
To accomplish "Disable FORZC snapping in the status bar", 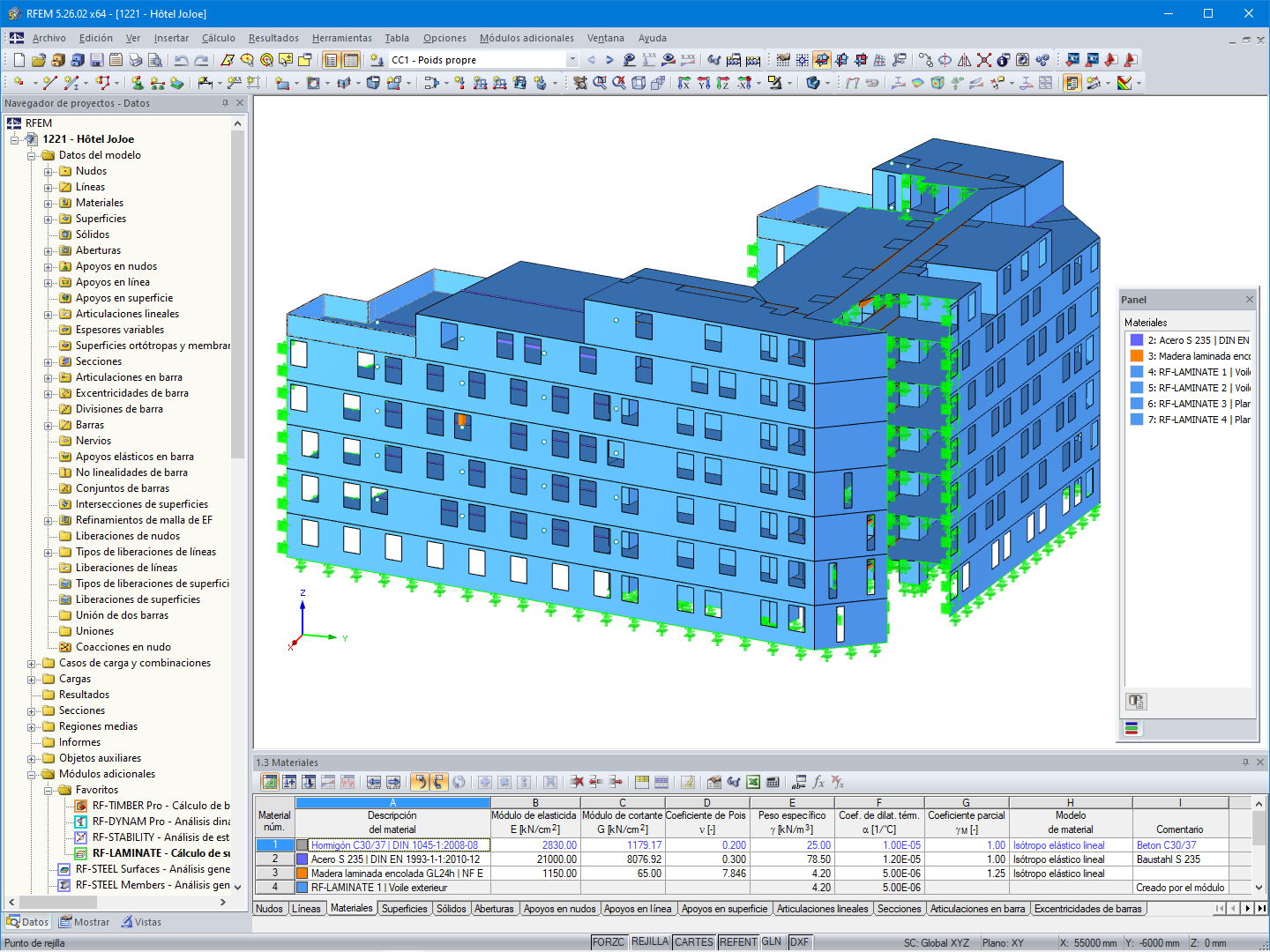I will point(609,941).
